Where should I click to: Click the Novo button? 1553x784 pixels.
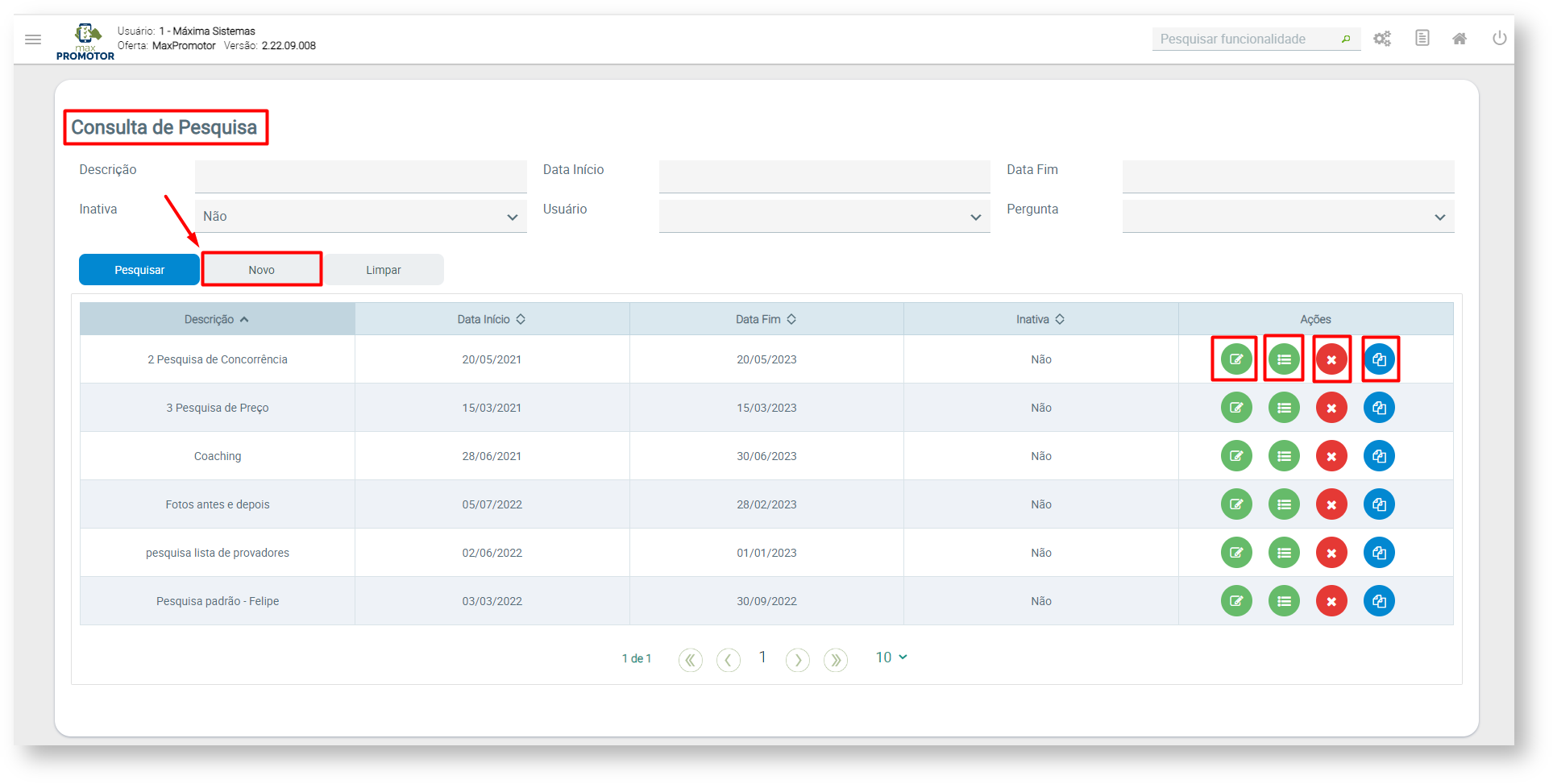point(262,270)
